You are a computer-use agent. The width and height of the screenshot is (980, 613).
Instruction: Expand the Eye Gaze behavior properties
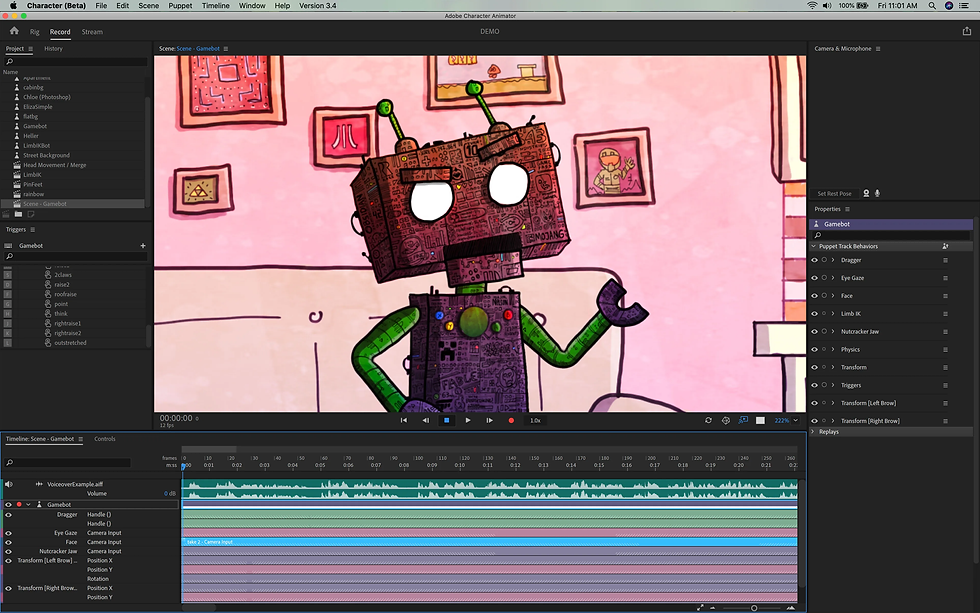coord(833,278)
